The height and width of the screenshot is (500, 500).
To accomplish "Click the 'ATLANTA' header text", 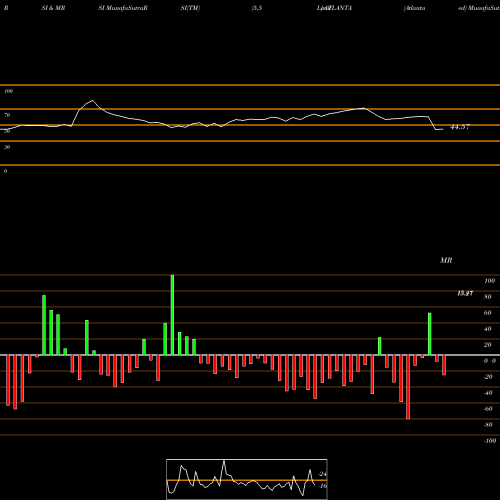I will [337, 8].
